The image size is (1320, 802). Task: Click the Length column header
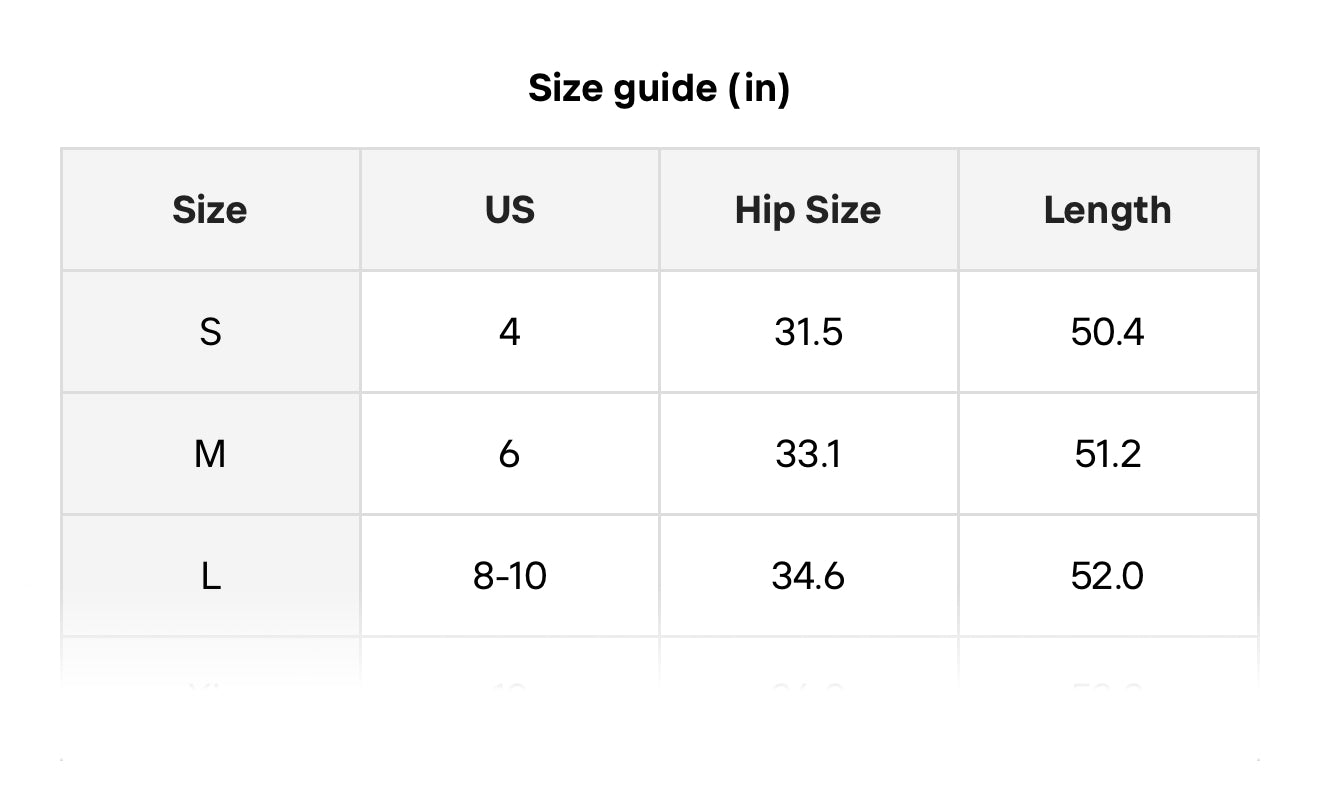1107,210
